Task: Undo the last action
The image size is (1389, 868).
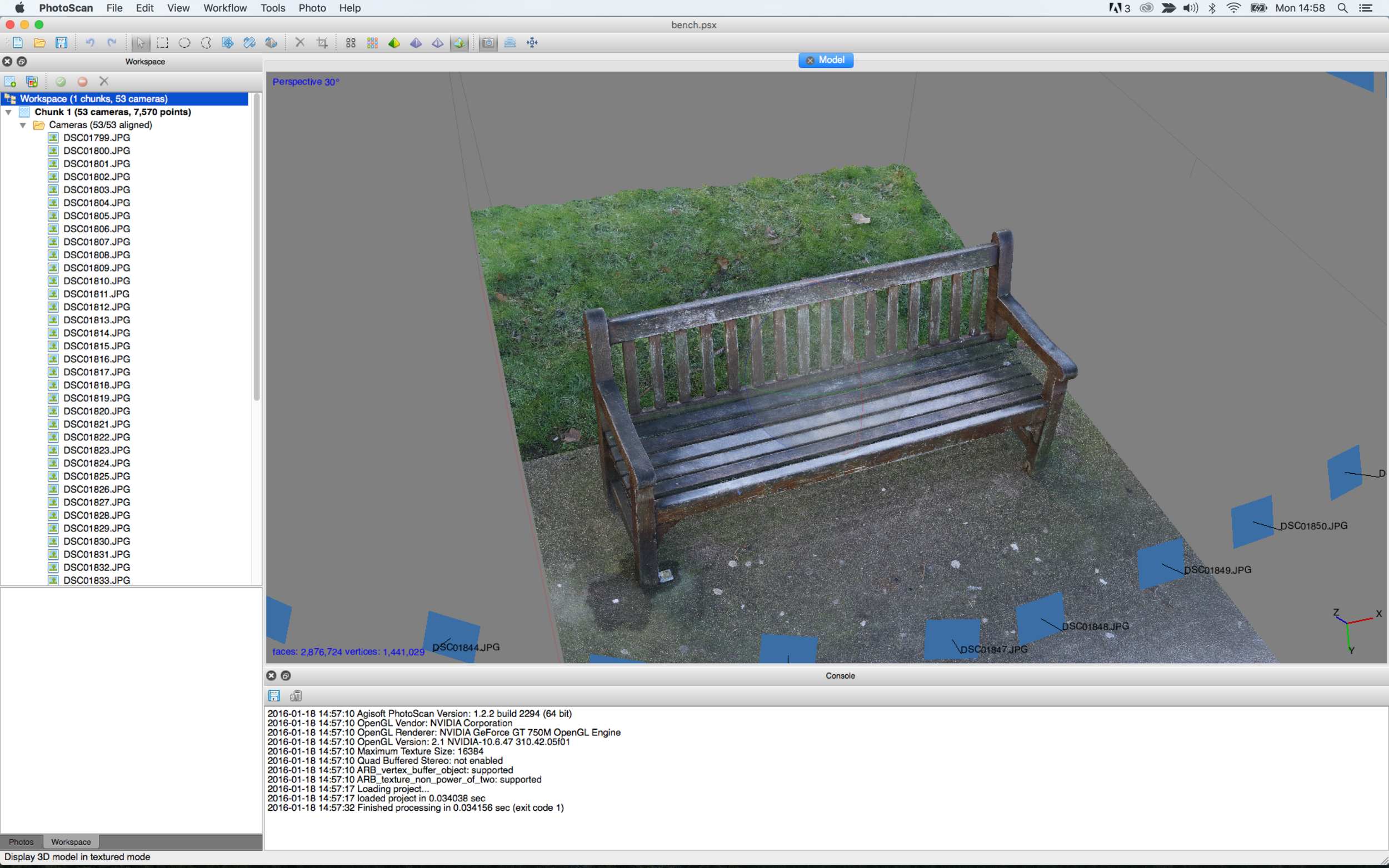Action: coord(90,42)
